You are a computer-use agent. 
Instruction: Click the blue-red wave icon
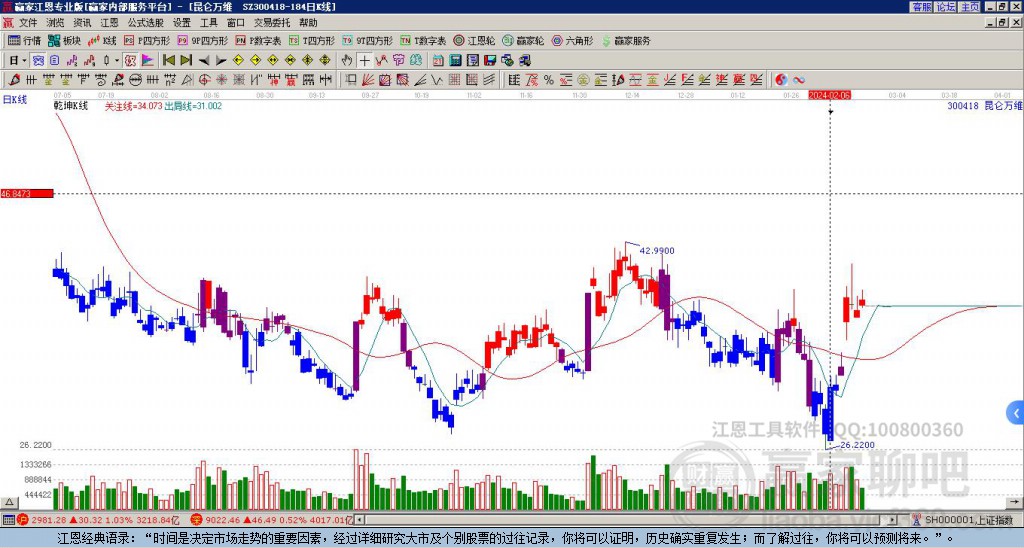[799, 80]
